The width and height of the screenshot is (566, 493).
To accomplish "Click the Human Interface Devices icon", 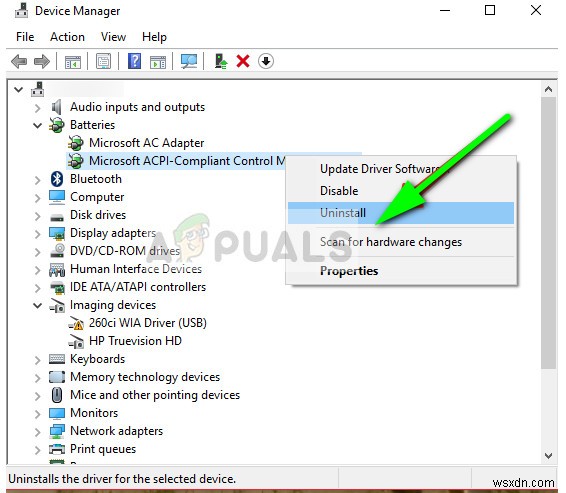I will [57, 270].
